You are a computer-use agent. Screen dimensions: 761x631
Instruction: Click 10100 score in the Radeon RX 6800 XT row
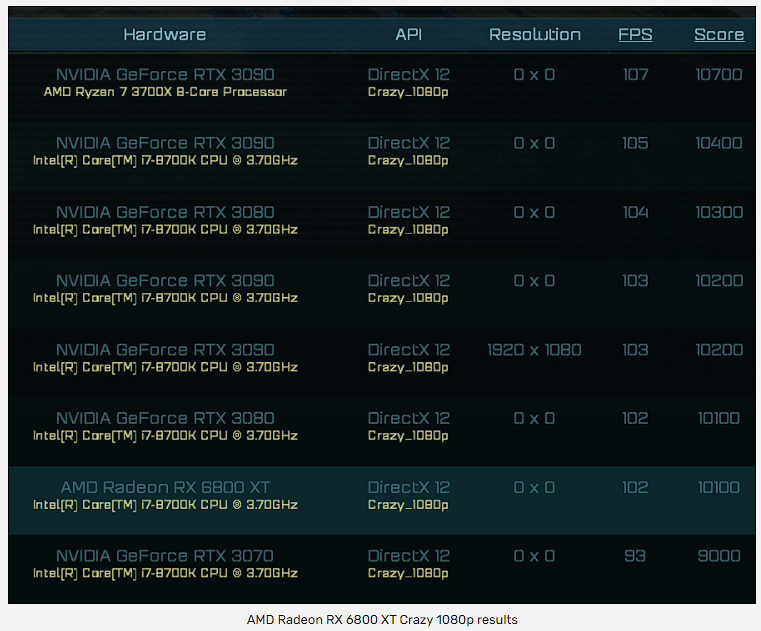(x=719, y=487)
